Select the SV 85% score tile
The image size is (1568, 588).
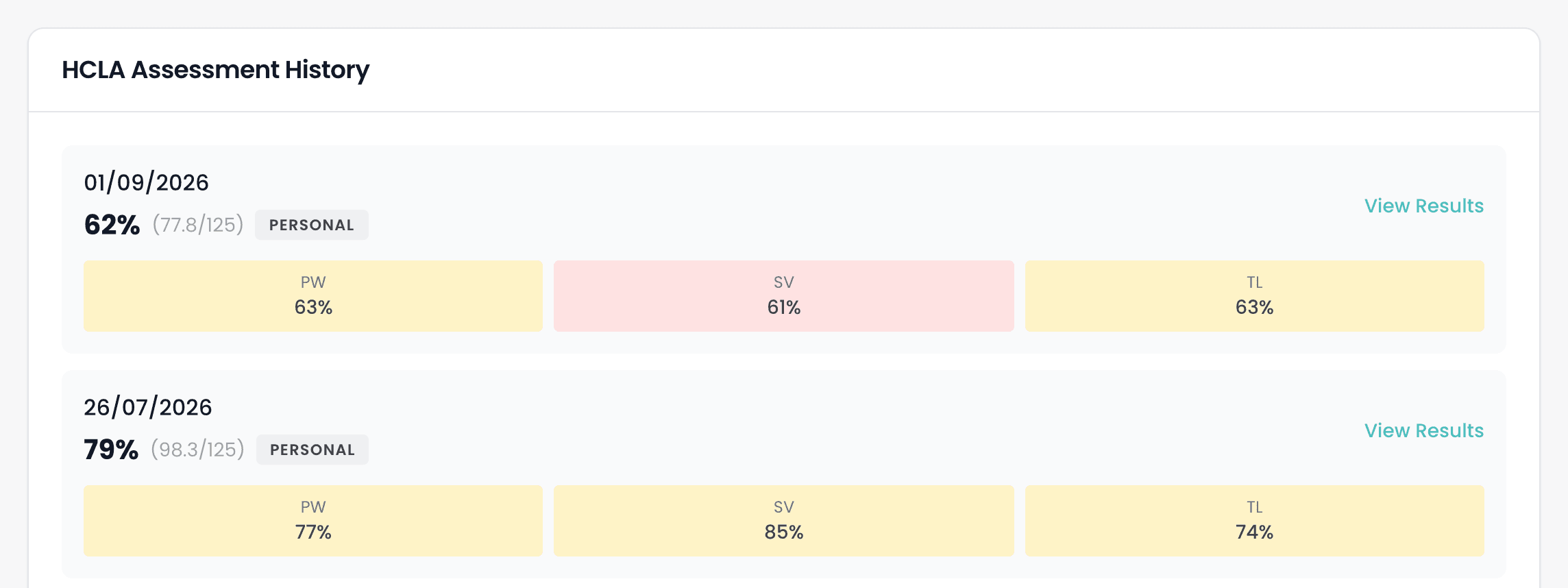(x=783, y=521)
